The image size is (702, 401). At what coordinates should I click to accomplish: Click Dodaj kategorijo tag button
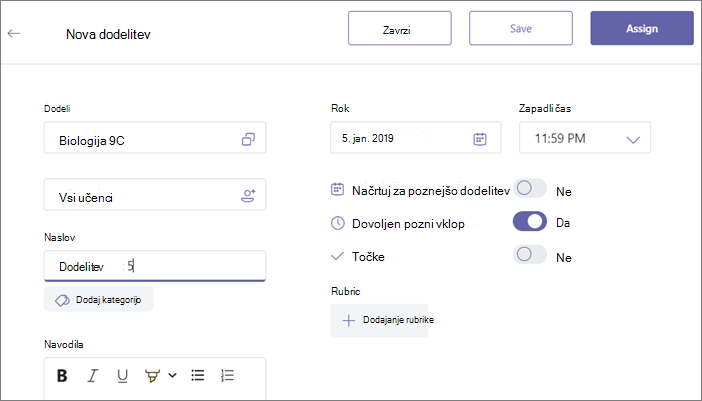[x=98, y=299]
